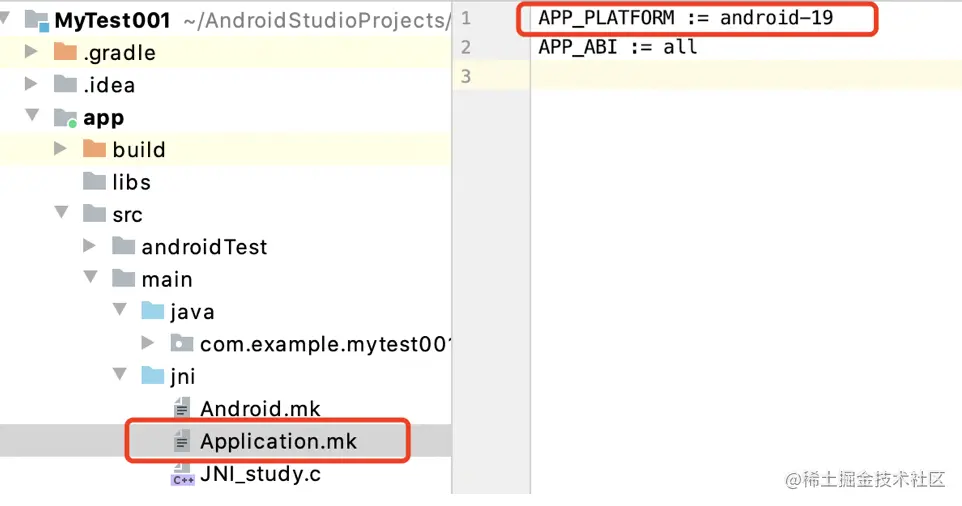Collapse the app module arrow

coord(32,115)
